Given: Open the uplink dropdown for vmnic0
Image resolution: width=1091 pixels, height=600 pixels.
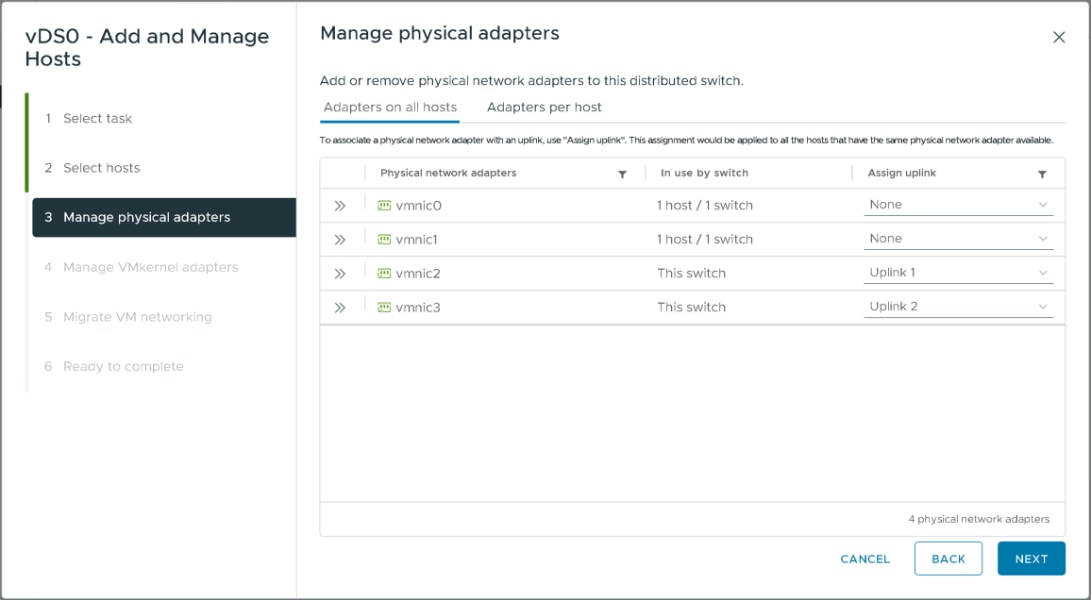Looking at the screenshot, I should [958, 205].
